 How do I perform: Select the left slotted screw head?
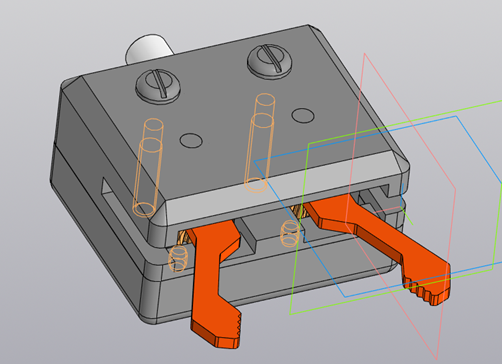click(158, 86)
